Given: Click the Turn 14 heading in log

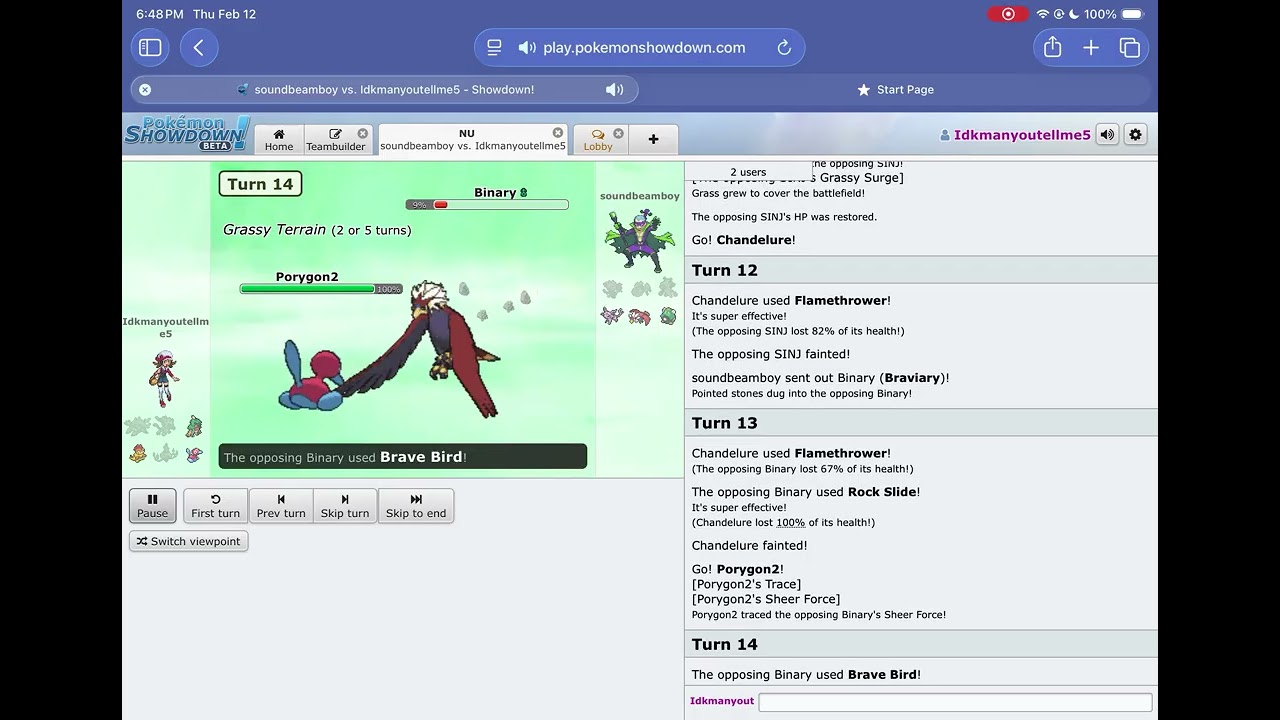Looking at the screenshot, I should (x=725, y=644).
